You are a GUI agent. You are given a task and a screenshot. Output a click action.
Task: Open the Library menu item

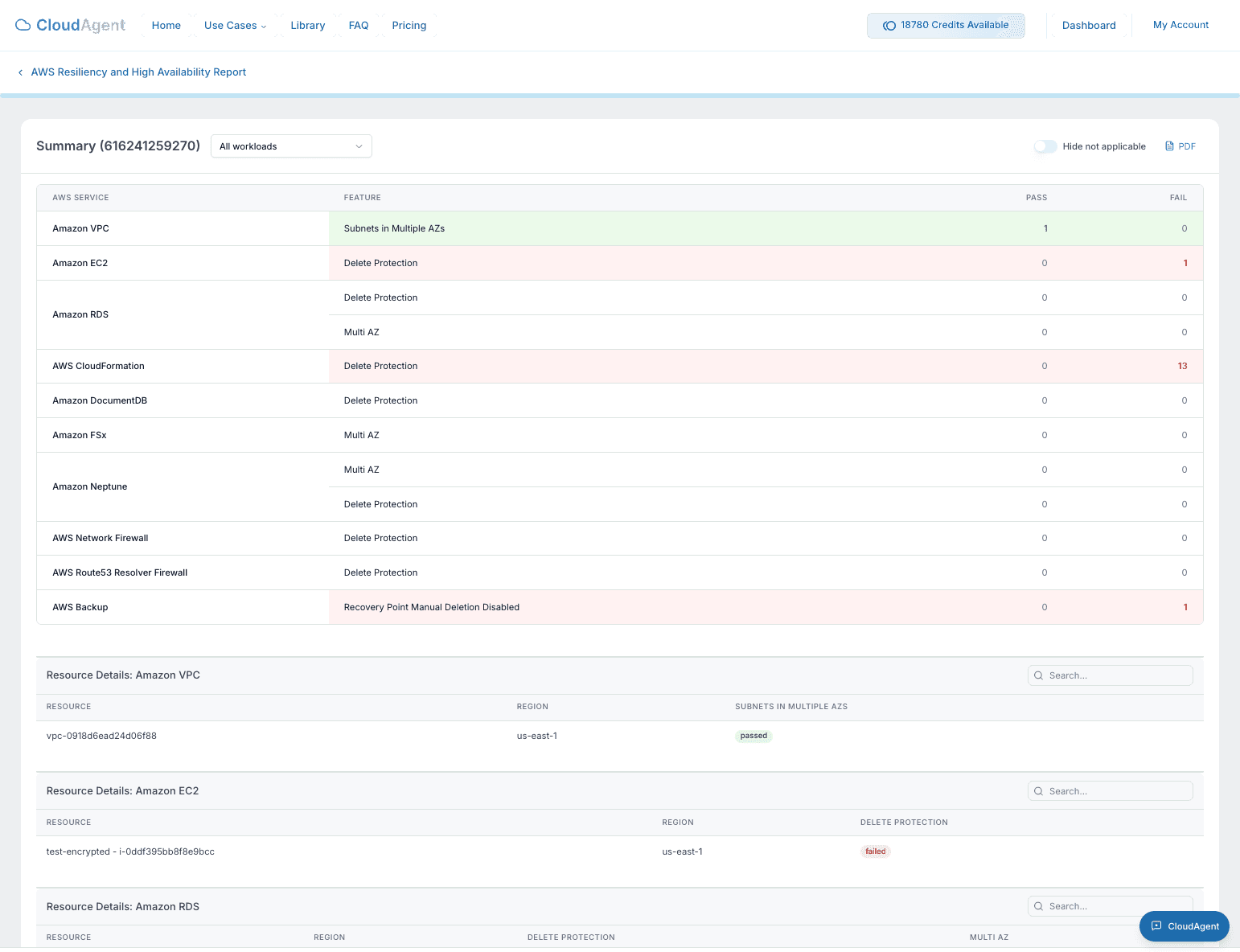coord(308,26)
